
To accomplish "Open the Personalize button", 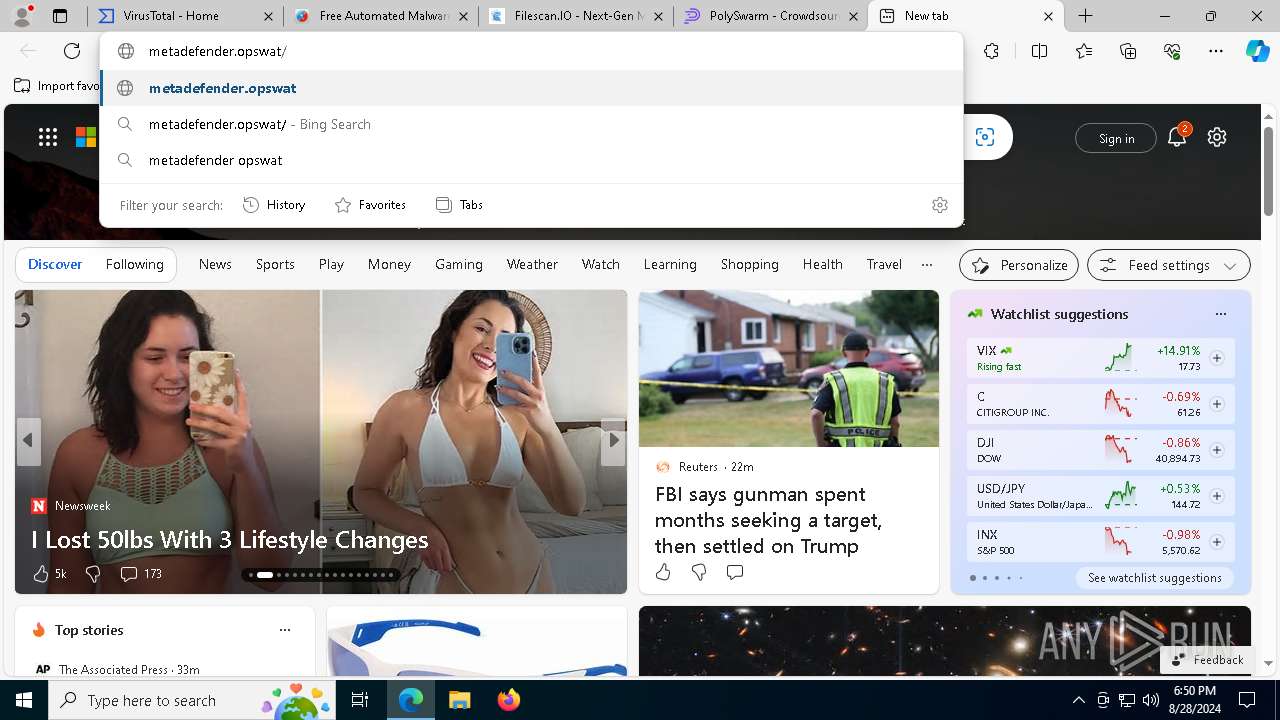I will pyautogui.click(x=1019, y=265).
